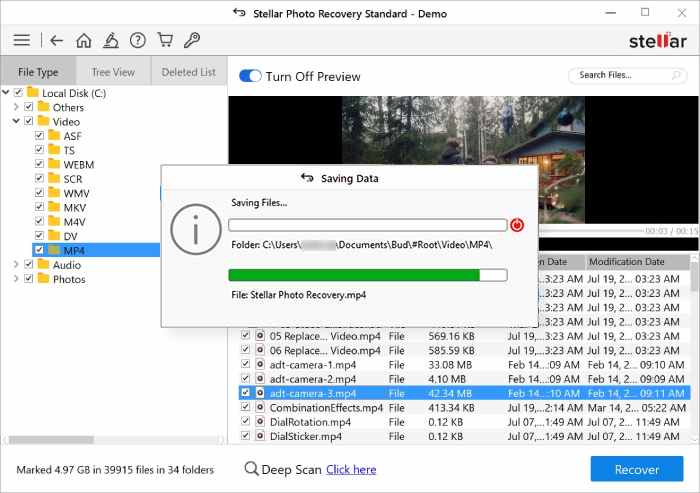
Task: Select the Audio folder icon
Action: (x=43, y=264)
